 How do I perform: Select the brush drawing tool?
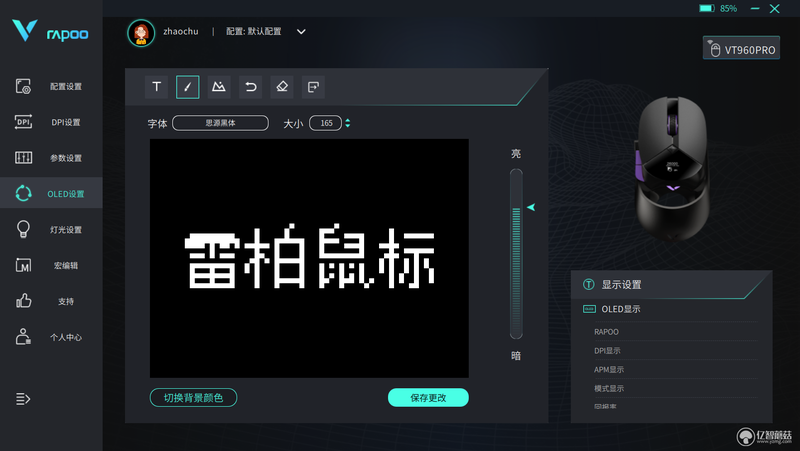pyautogui.click(x=188, y=87)
